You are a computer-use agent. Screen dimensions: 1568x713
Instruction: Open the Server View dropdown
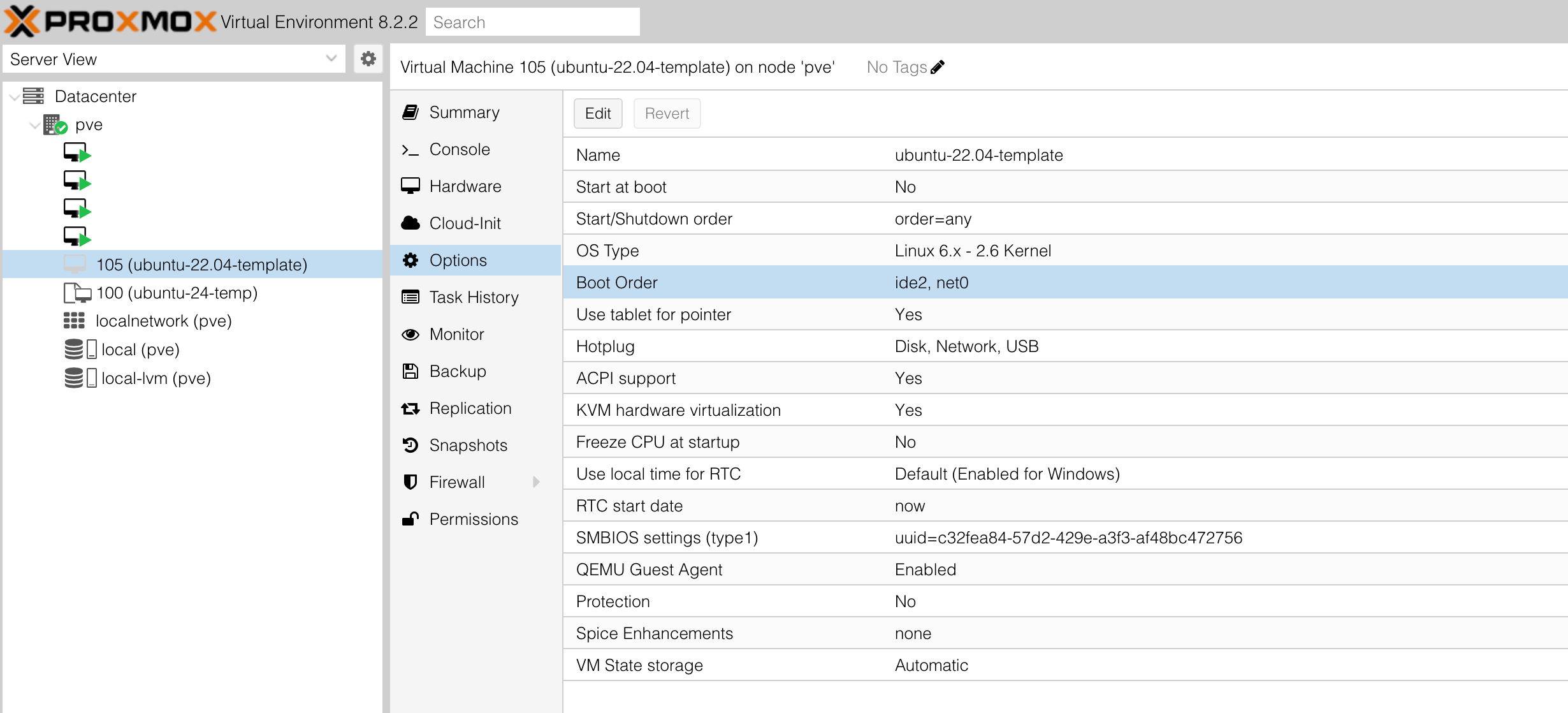pos(173,59)
